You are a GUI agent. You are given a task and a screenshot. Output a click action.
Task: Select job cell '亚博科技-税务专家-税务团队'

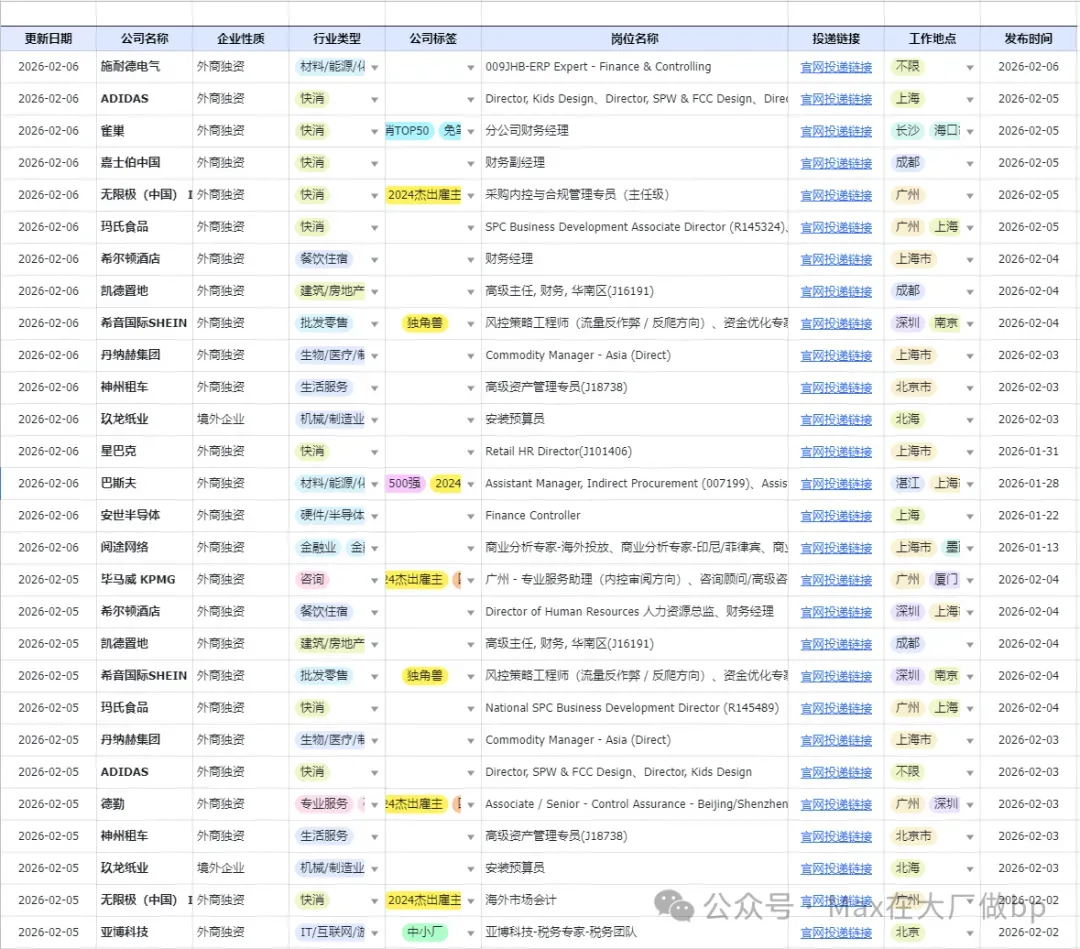634,932
